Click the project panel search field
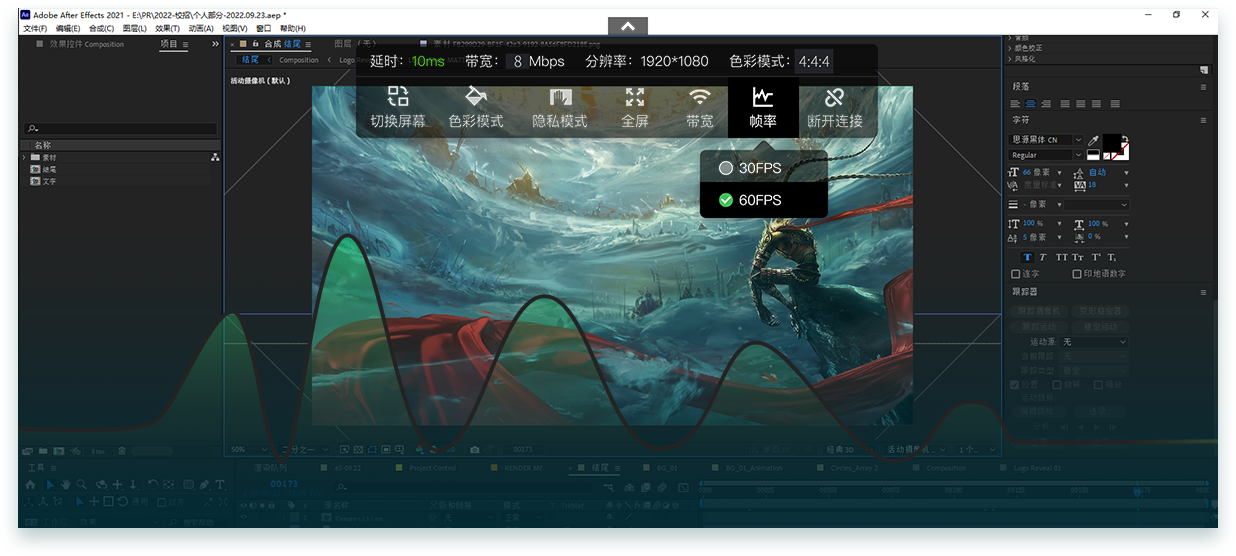1236x556 pixels. click(121, 128)
